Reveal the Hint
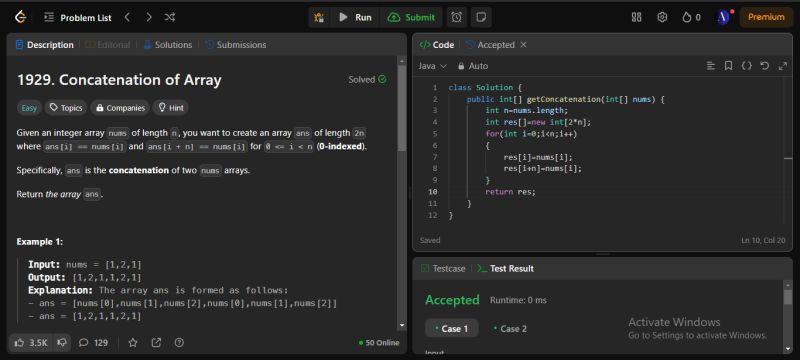This screenshot has height=360, width=800. tap(170, 108)
